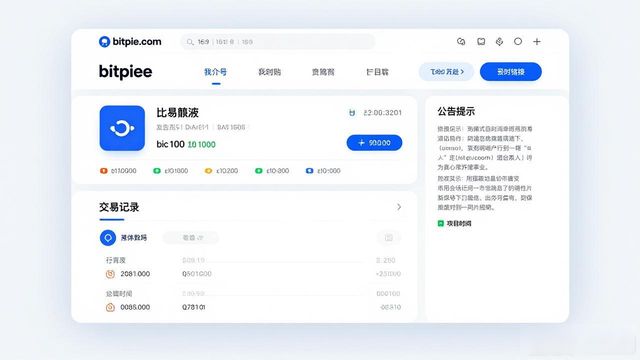Image resolution: width=640 pixels, height=360 pixels.
Task: Expand 交易记录 with the right chevron
Action: point(399,207)
